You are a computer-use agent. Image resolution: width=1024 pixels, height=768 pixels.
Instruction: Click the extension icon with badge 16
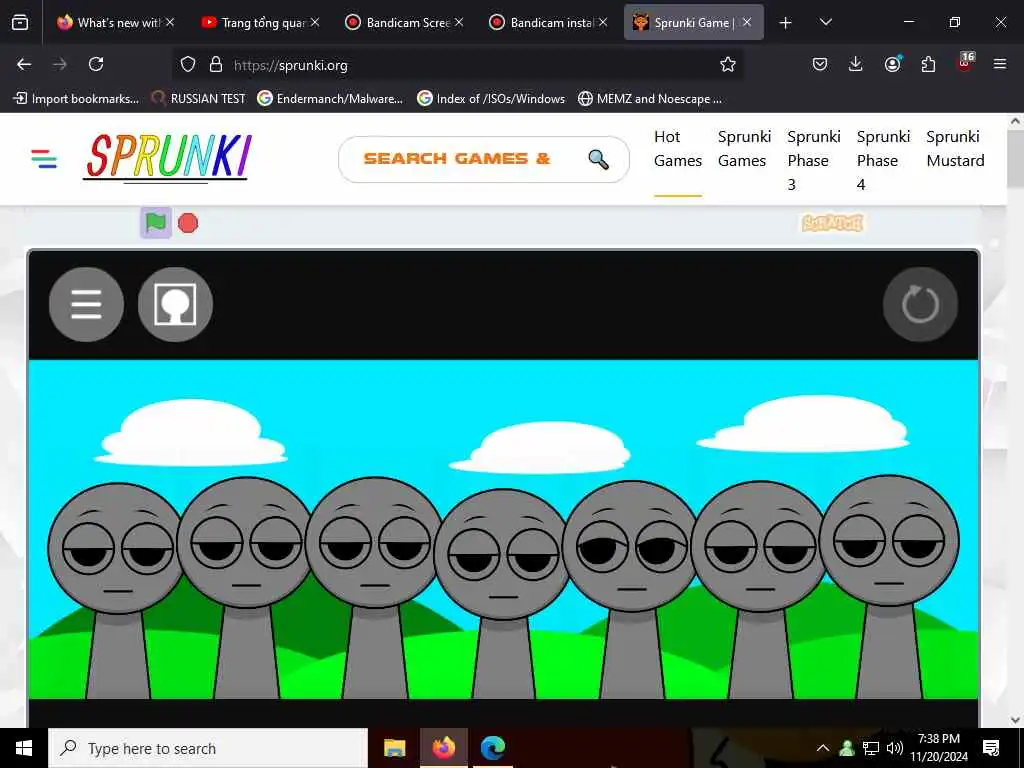pos(965,63)
